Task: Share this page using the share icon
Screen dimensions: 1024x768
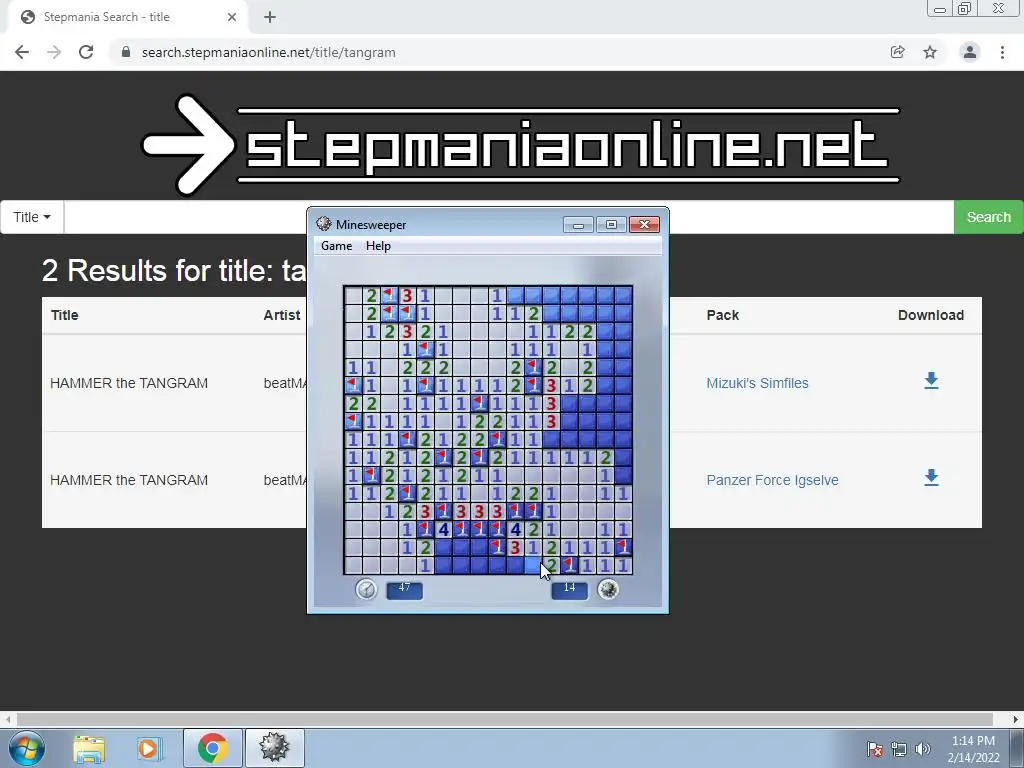Action: click(897, 52)
